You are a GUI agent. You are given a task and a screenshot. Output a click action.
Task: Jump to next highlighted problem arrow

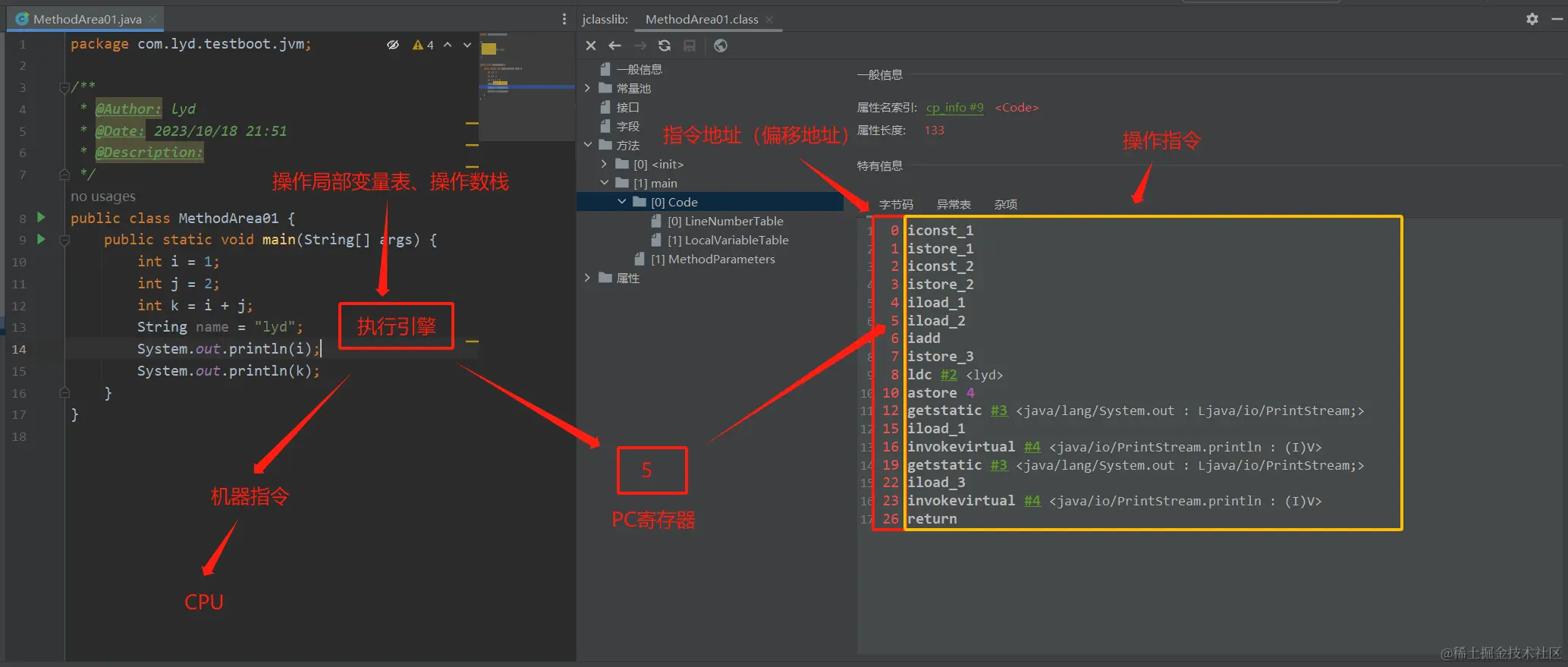[x=467, y=45]
